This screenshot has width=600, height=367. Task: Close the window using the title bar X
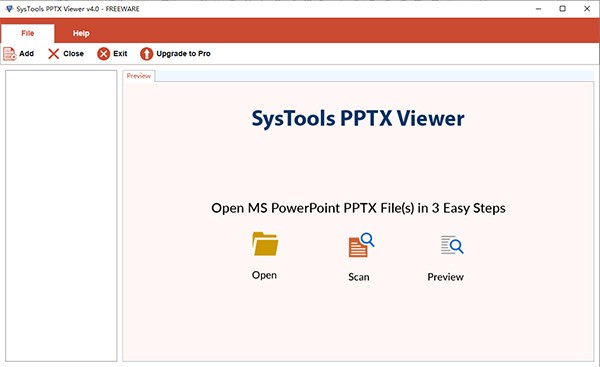click(x=587, y=8)
